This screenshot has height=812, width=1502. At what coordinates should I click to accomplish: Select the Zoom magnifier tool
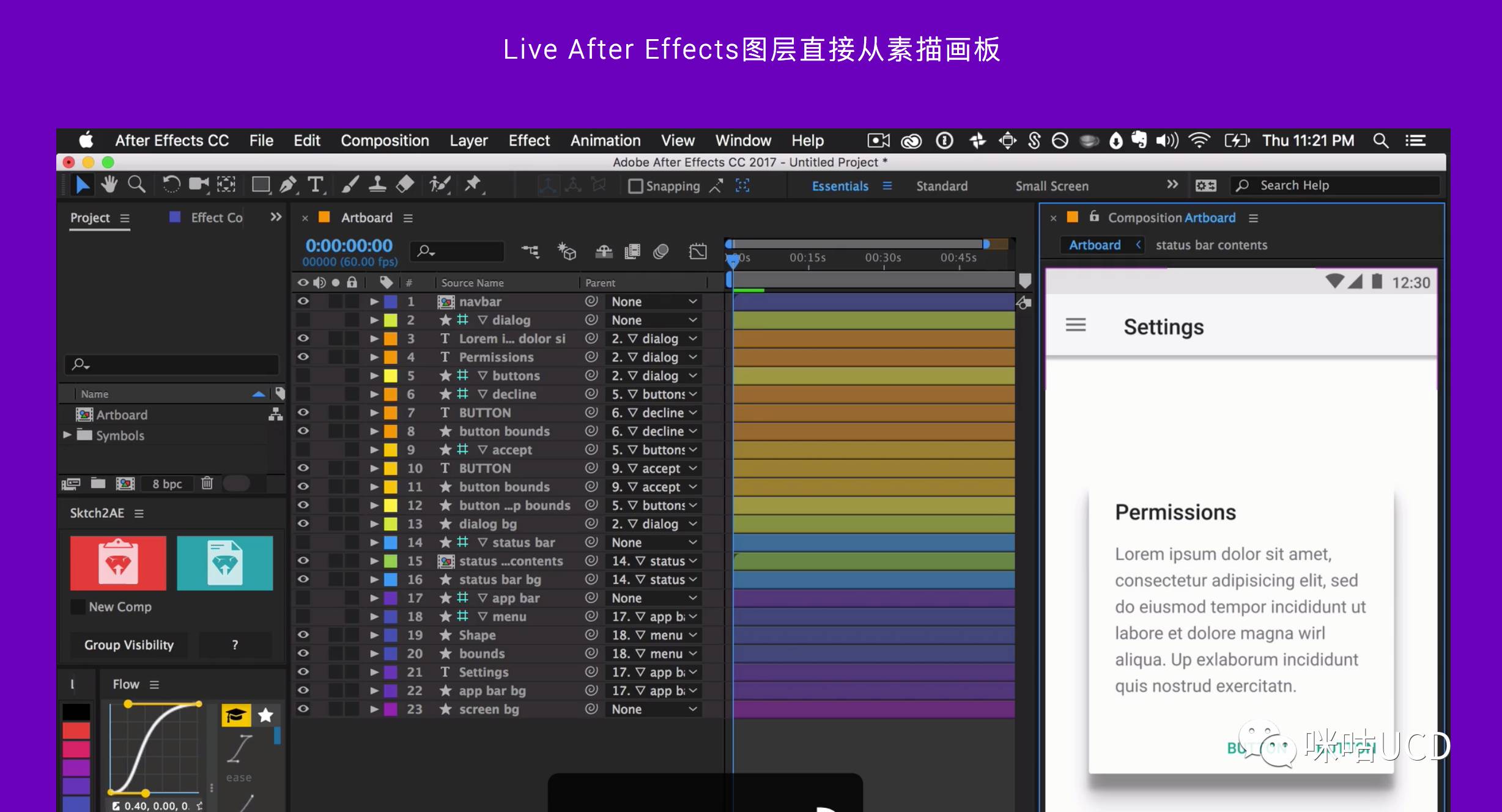136,184
